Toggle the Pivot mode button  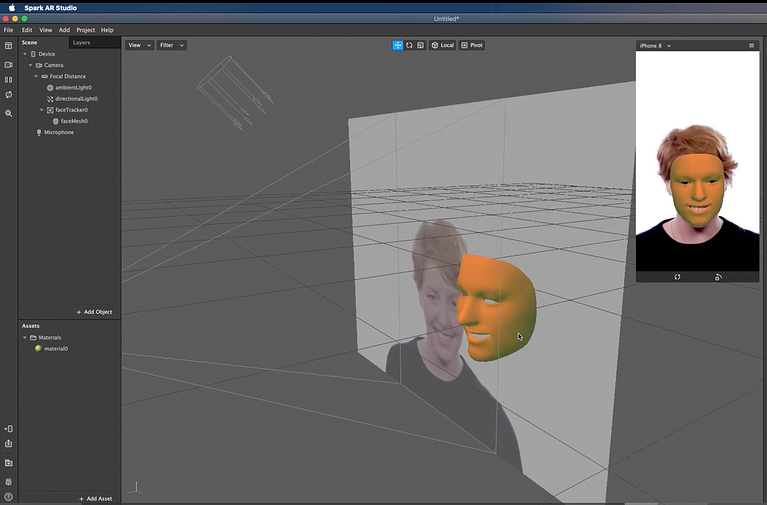pos(472,45)
